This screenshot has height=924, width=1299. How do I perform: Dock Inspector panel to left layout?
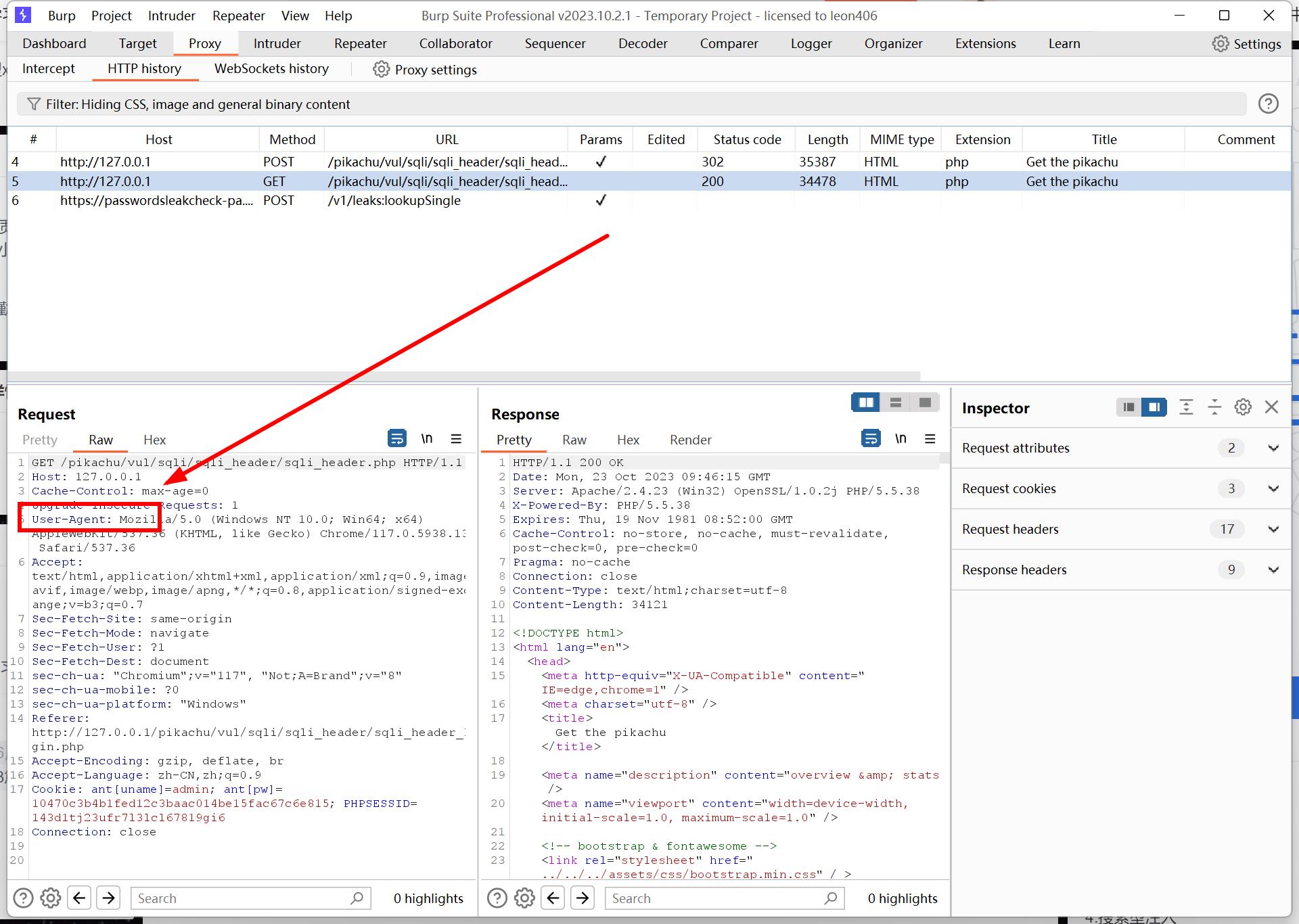1128,407
